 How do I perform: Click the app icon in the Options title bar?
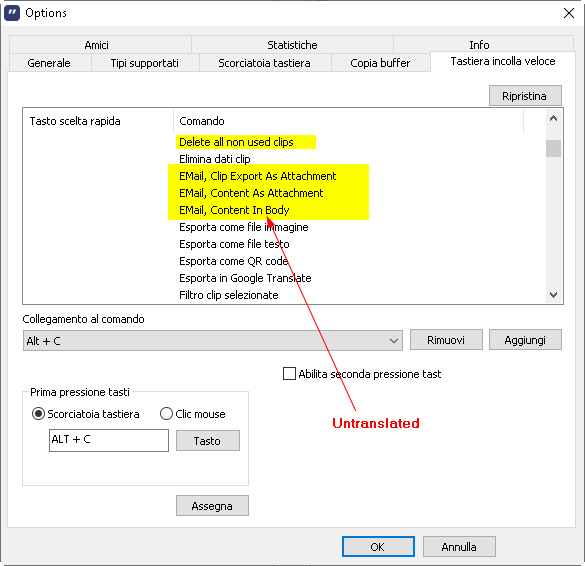[x=12, y=13]
